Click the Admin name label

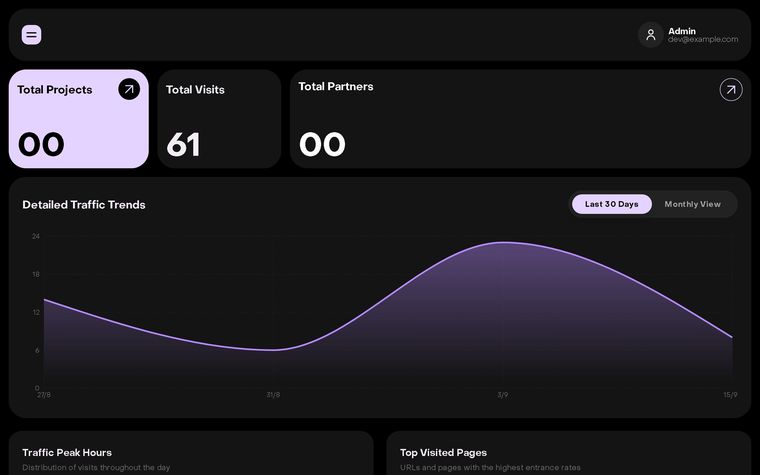[x=681, y=31]
